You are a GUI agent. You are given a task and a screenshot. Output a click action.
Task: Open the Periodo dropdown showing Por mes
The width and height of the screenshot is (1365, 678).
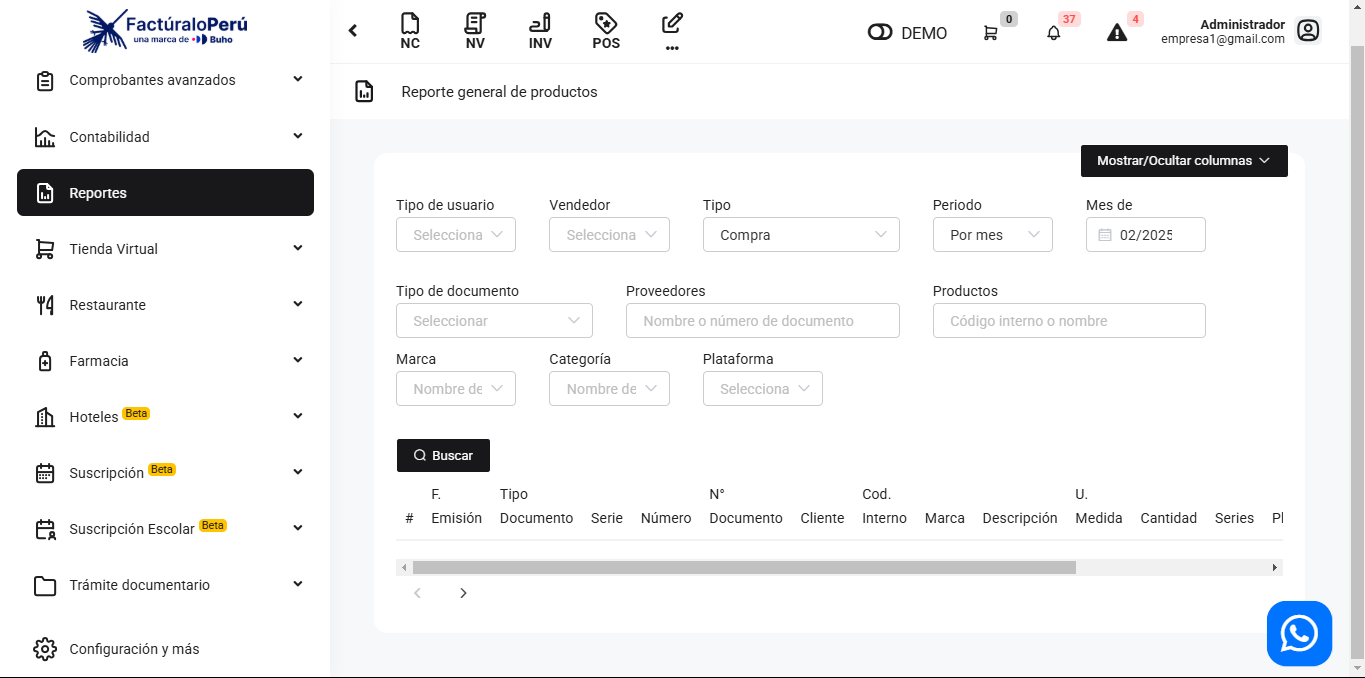click(992, 235)
